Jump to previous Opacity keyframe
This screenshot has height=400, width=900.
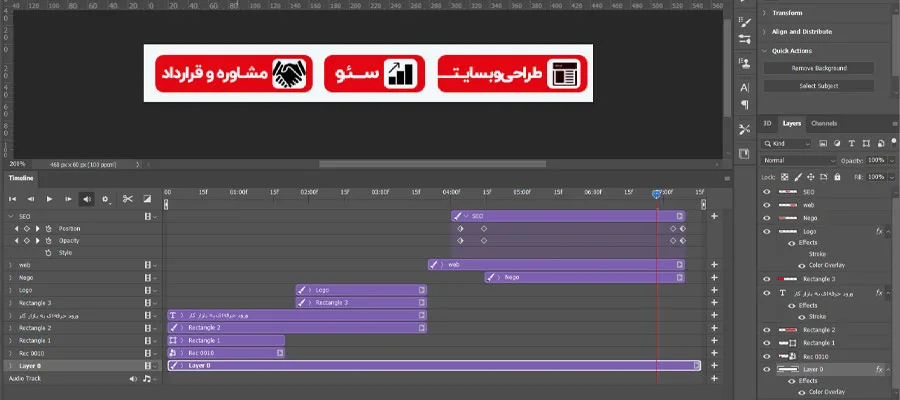pos(17,240)
